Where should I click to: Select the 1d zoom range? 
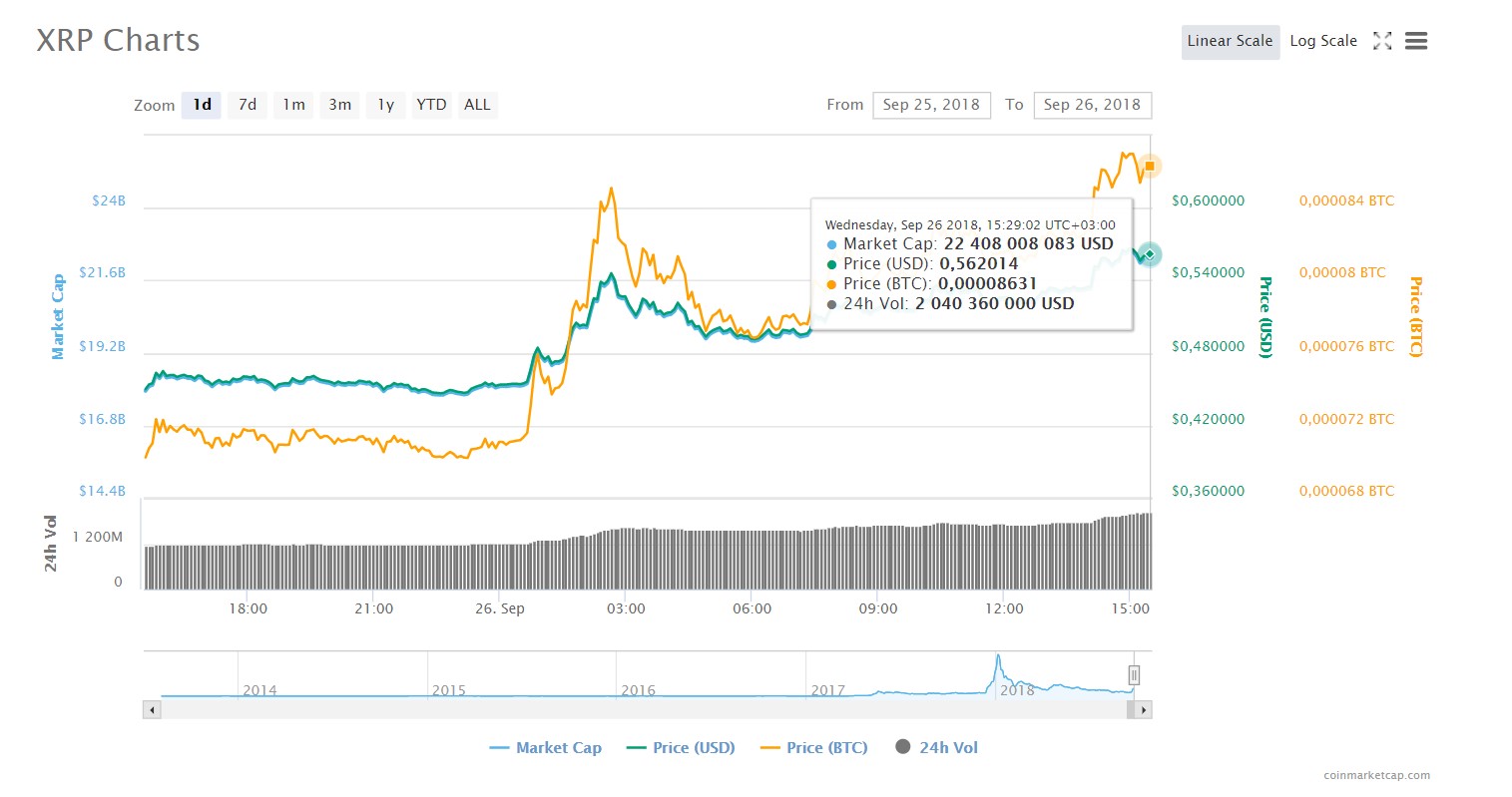tap(202, 105)
